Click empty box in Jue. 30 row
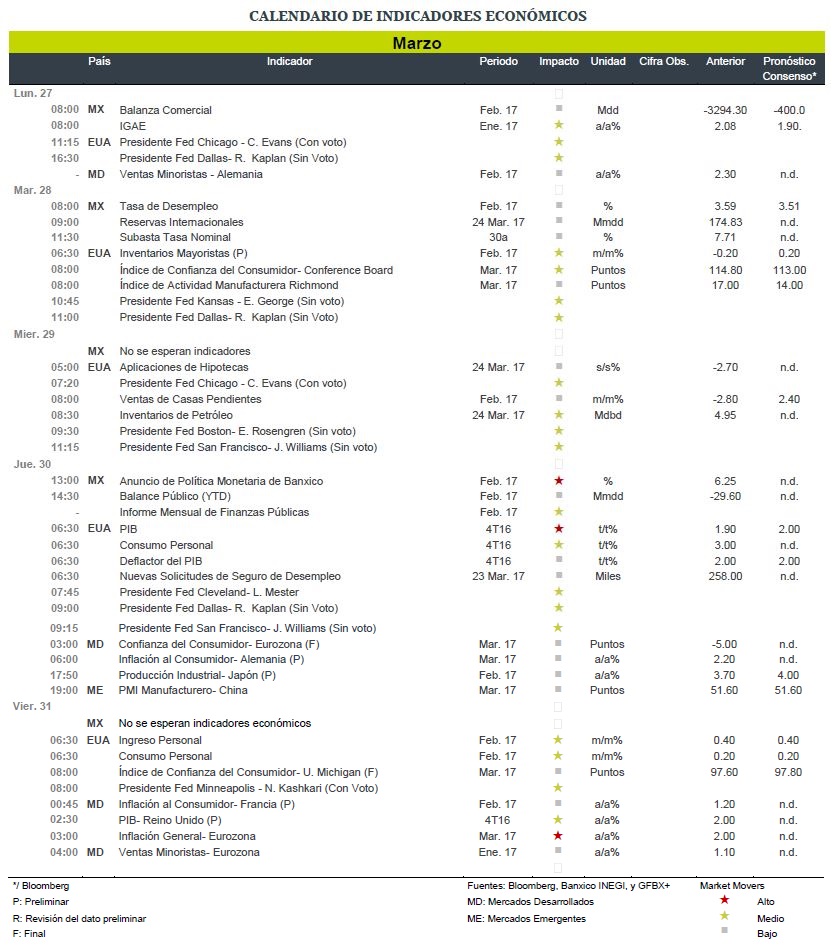Screen dimensions: 837x951 tap(559, 464)
